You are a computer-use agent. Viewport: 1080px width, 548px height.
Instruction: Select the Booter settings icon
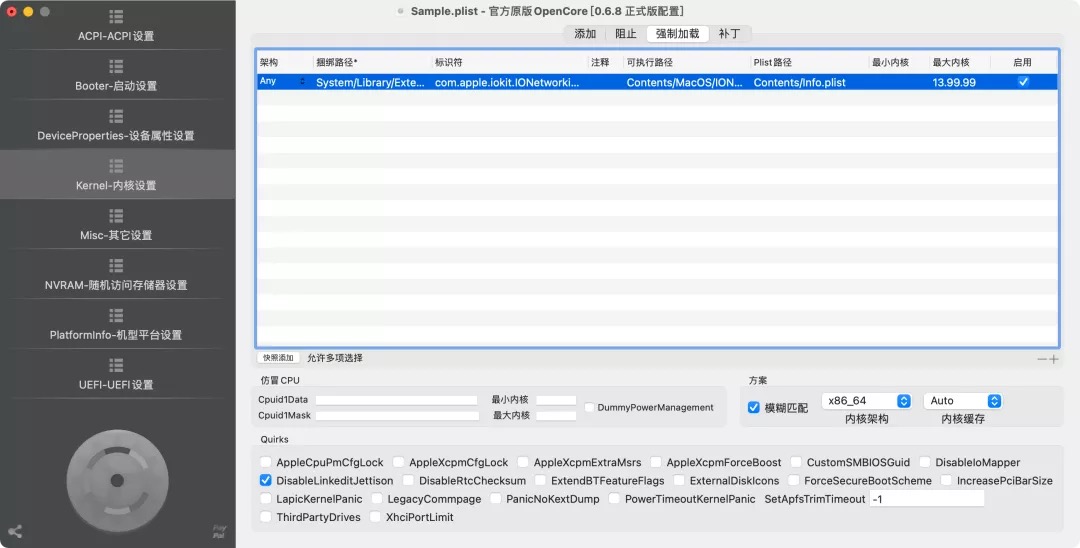coord(116,66)
